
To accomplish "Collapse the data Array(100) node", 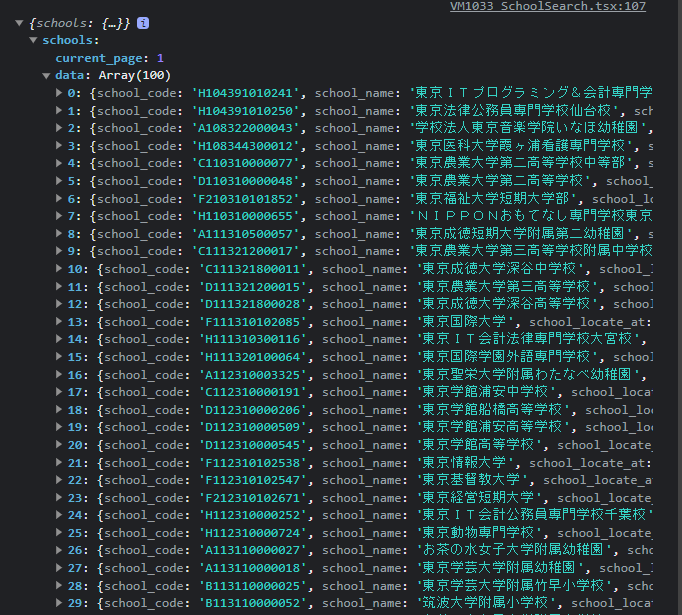I will pos(46,76).
